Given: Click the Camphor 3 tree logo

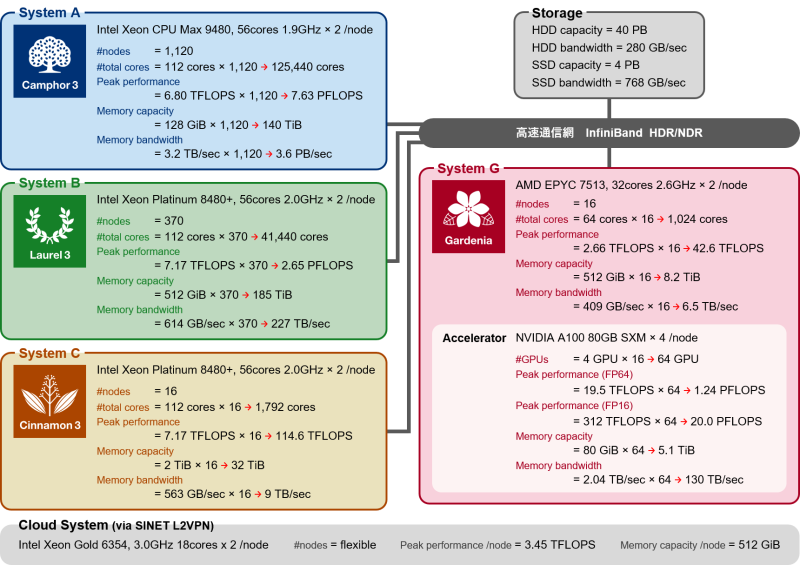Looking at the screenshot, I should (49, 61).
